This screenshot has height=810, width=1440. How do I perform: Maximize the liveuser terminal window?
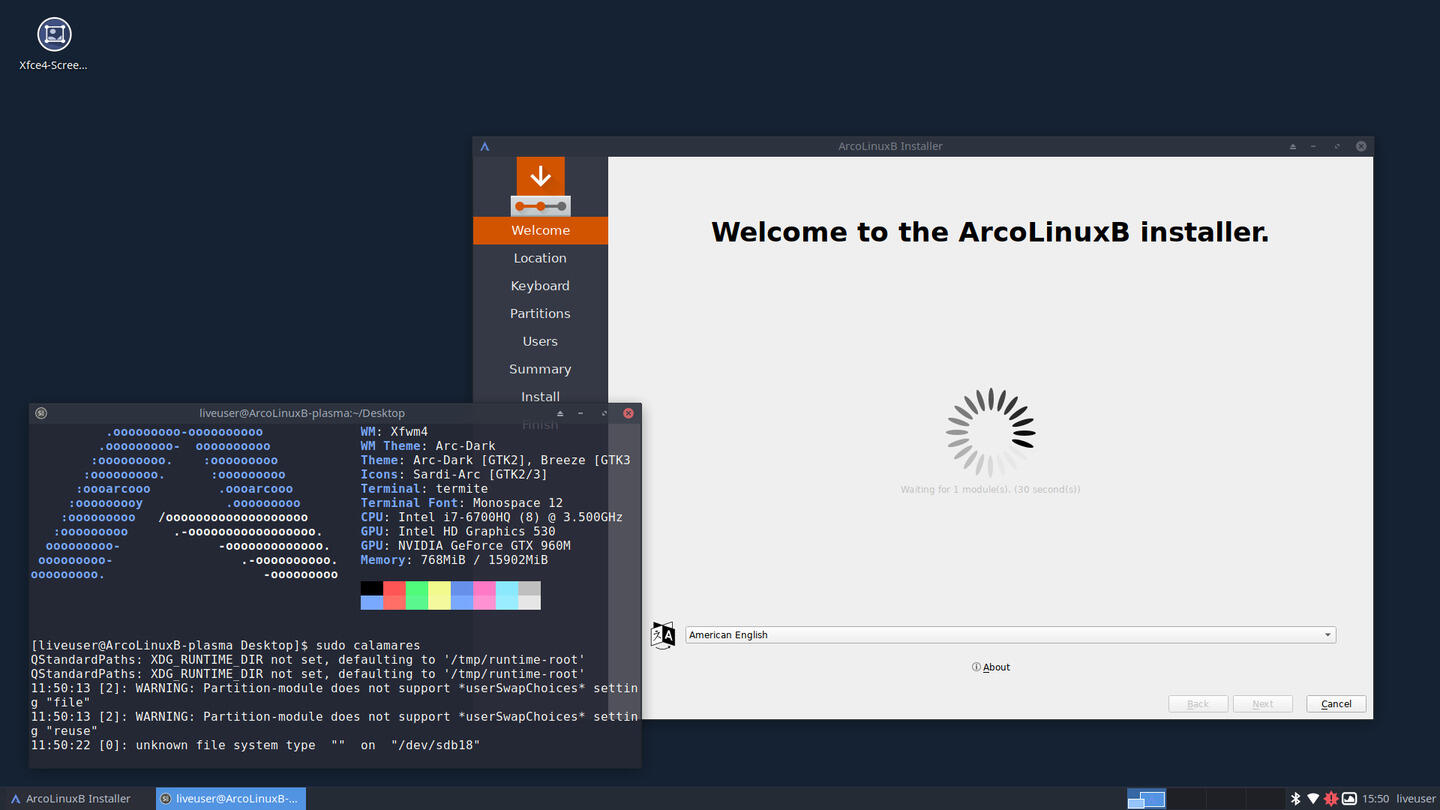tap(604, 413)
